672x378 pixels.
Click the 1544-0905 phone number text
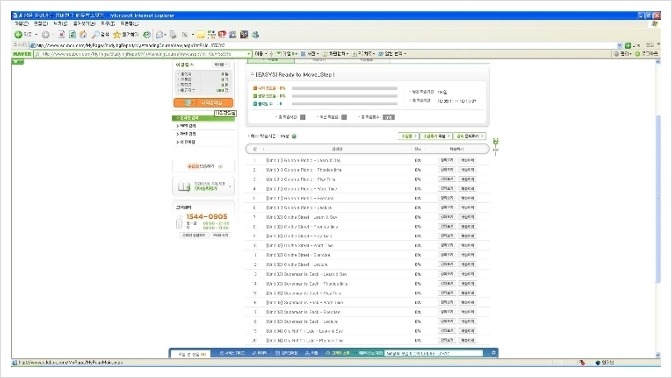click(x=207, y=217)
